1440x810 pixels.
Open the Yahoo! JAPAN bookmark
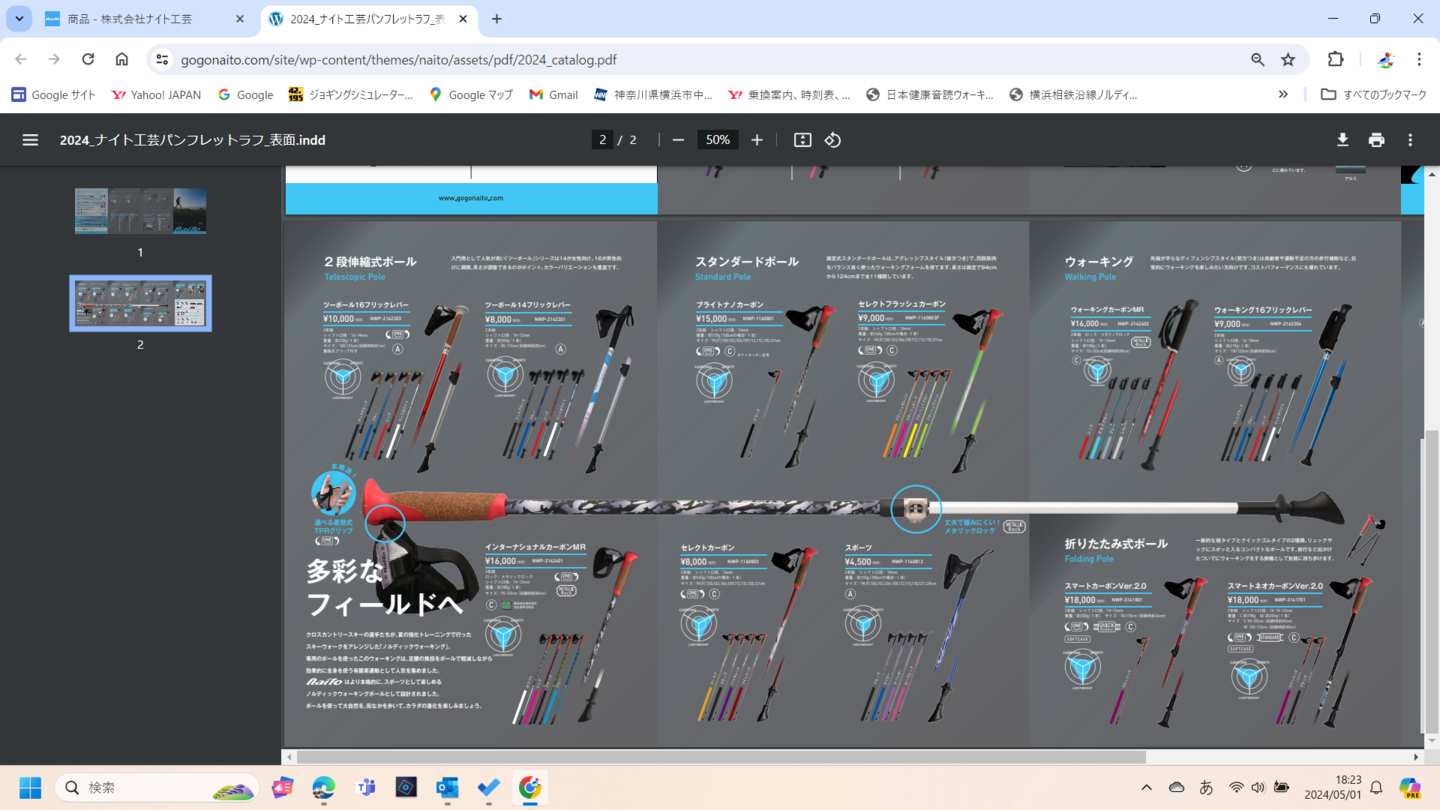click(156, 95)
